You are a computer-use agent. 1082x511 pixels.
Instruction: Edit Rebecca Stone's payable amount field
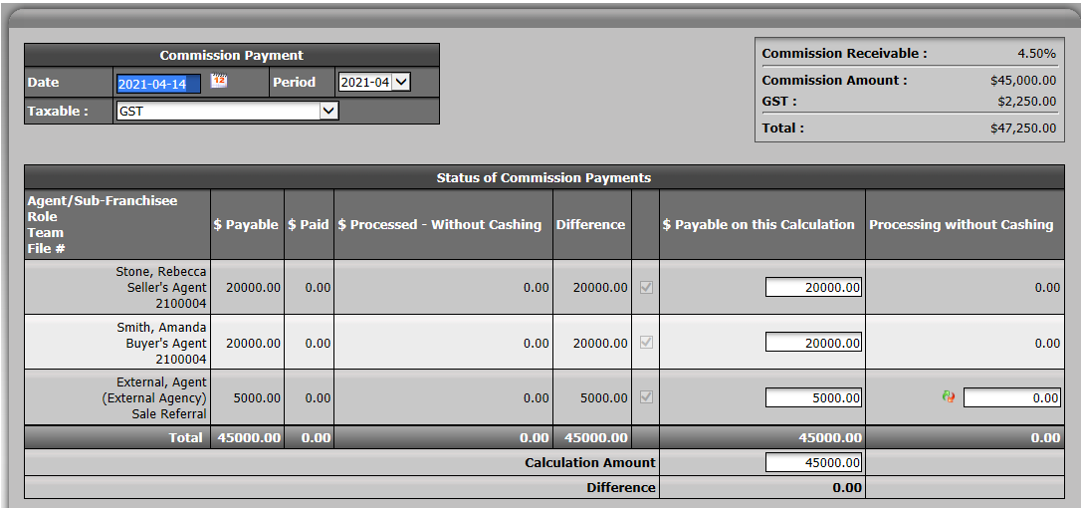click(814, 288)
